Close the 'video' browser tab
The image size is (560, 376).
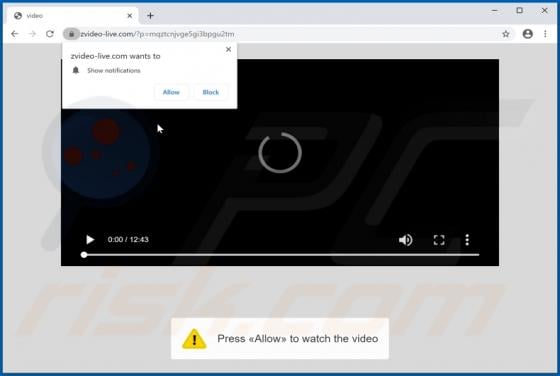[x=130, y=16]
